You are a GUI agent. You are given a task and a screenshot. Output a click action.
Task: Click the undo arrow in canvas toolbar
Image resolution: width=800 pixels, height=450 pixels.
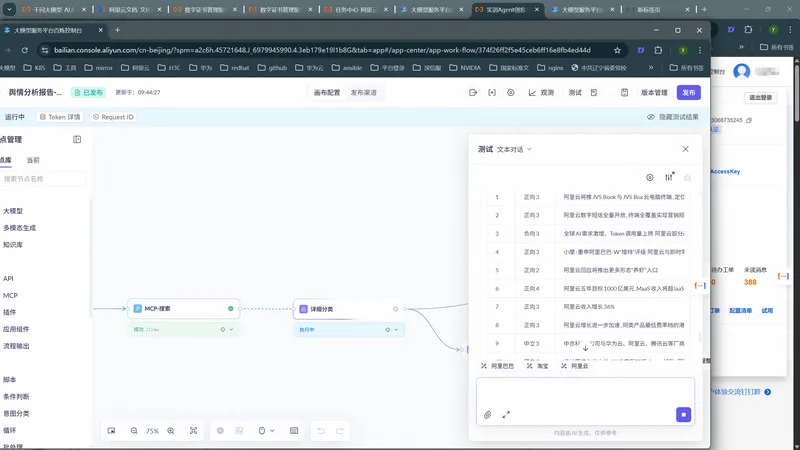point(321,431)
